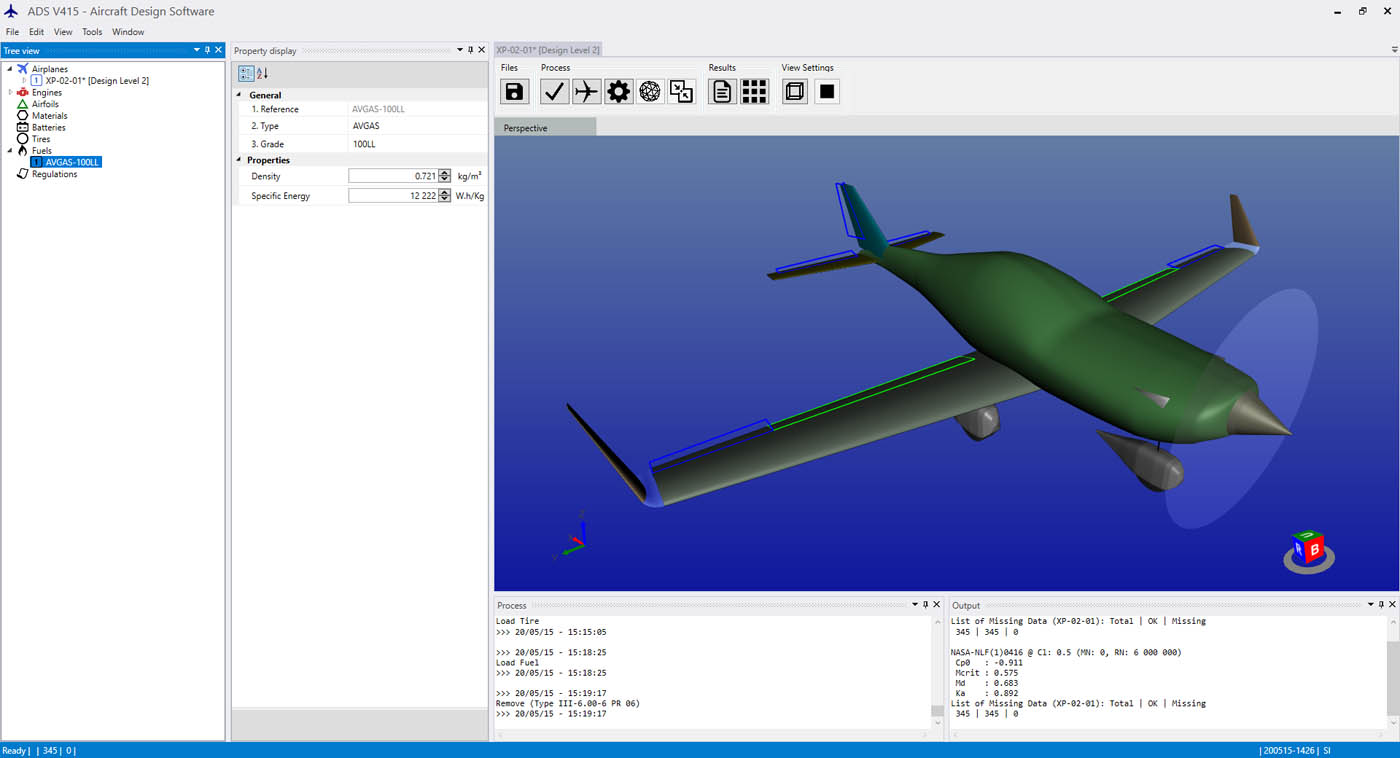Click the Specific Energy spinner arrows
This screenshot has height=758, width=1400.
click(445, 196)
